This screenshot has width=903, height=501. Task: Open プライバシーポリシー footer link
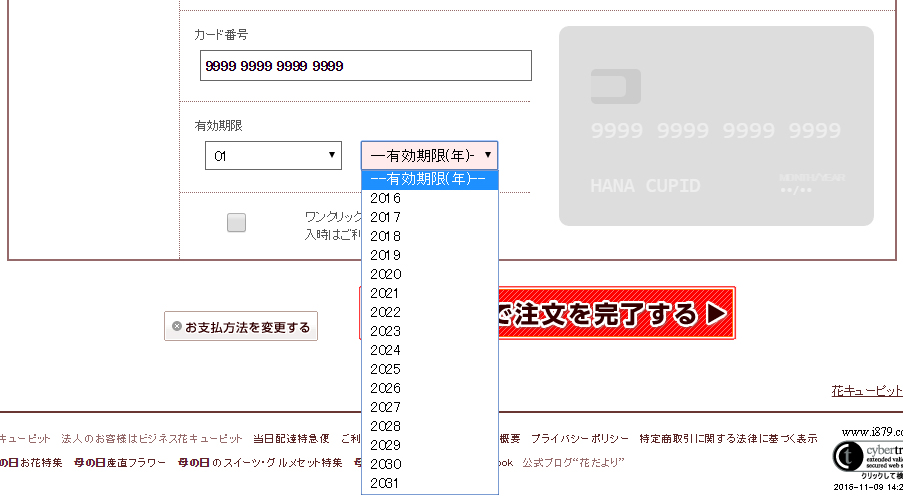pos(579,439)
